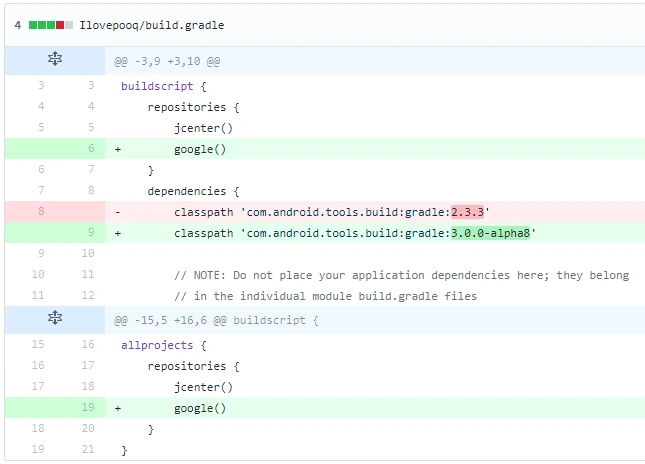Click the Ilovepooq/build.gradle file name
Viewport: 645px width, 464px height.
(152, 25)
